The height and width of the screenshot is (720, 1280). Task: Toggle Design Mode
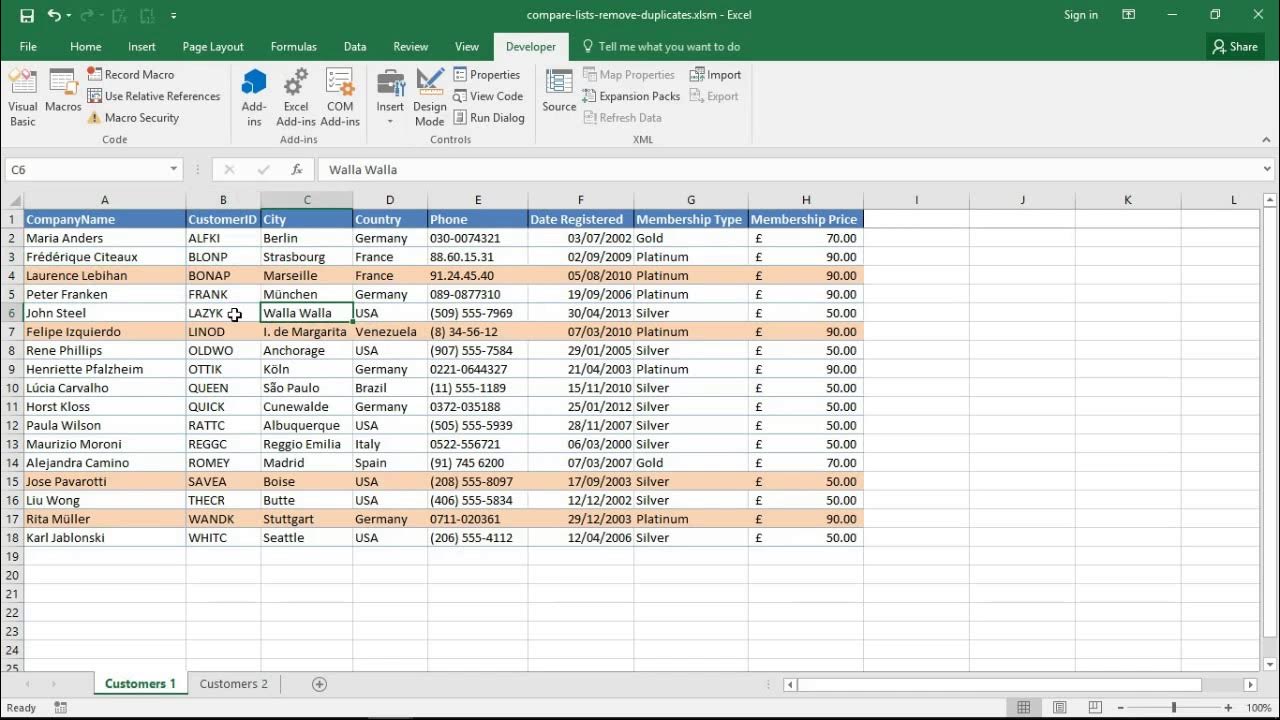click(430, 98)
